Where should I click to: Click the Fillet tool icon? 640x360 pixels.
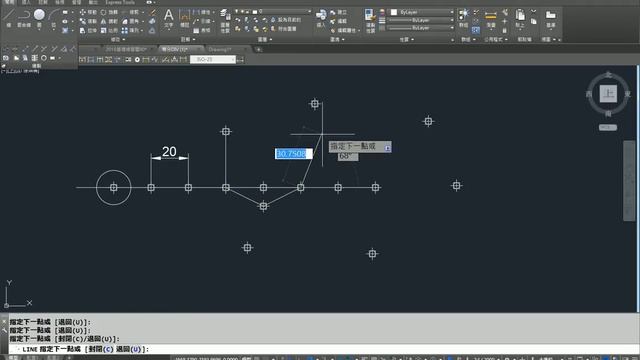pyautogui.click(x=124, y=21)
